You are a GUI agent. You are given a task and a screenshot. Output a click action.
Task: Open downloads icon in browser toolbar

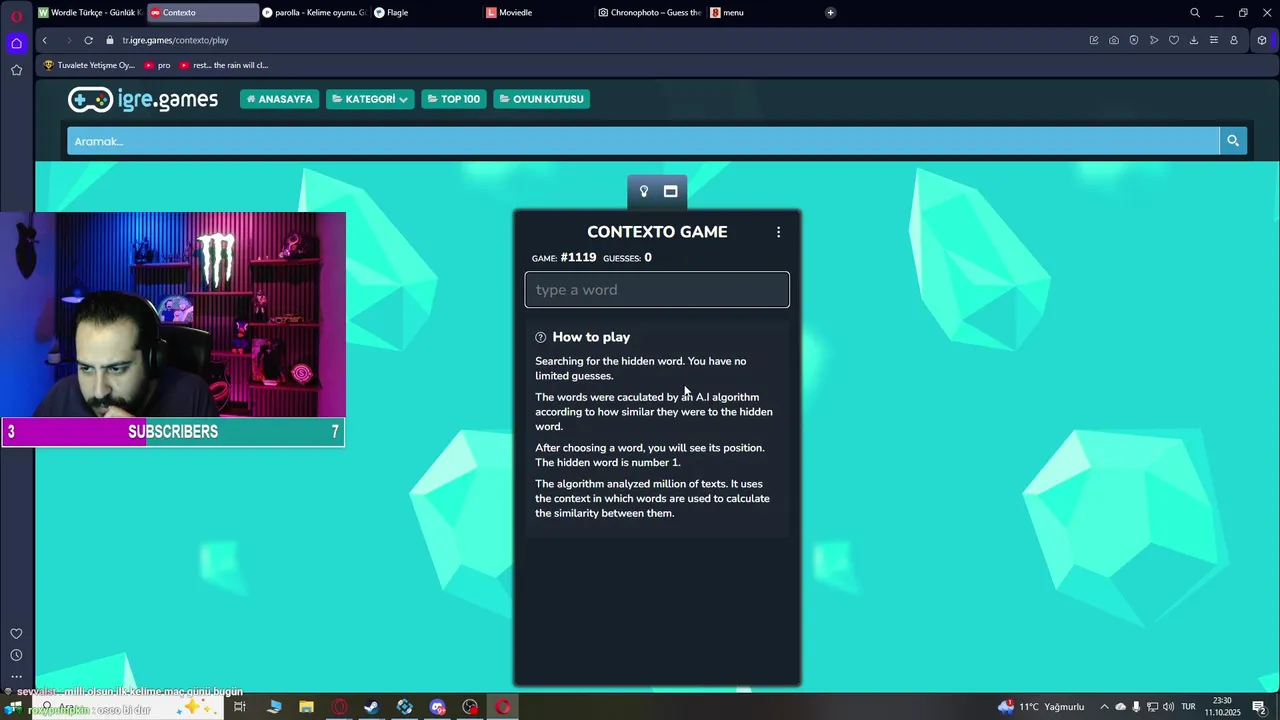click(1194, 40)
